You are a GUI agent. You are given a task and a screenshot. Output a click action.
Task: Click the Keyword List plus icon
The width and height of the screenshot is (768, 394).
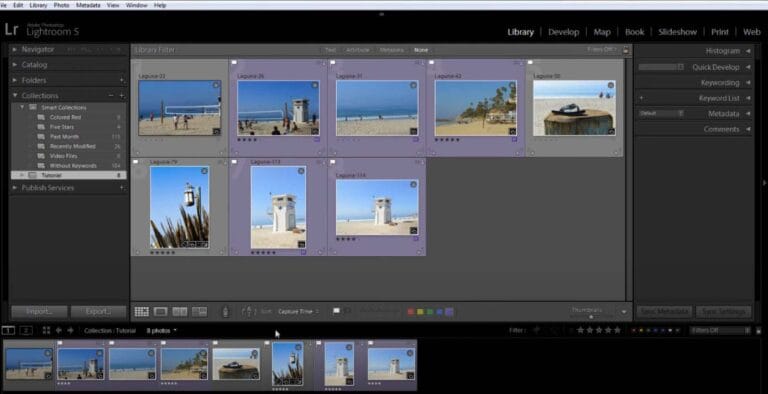pyautogui.click(x=641, y=98)
